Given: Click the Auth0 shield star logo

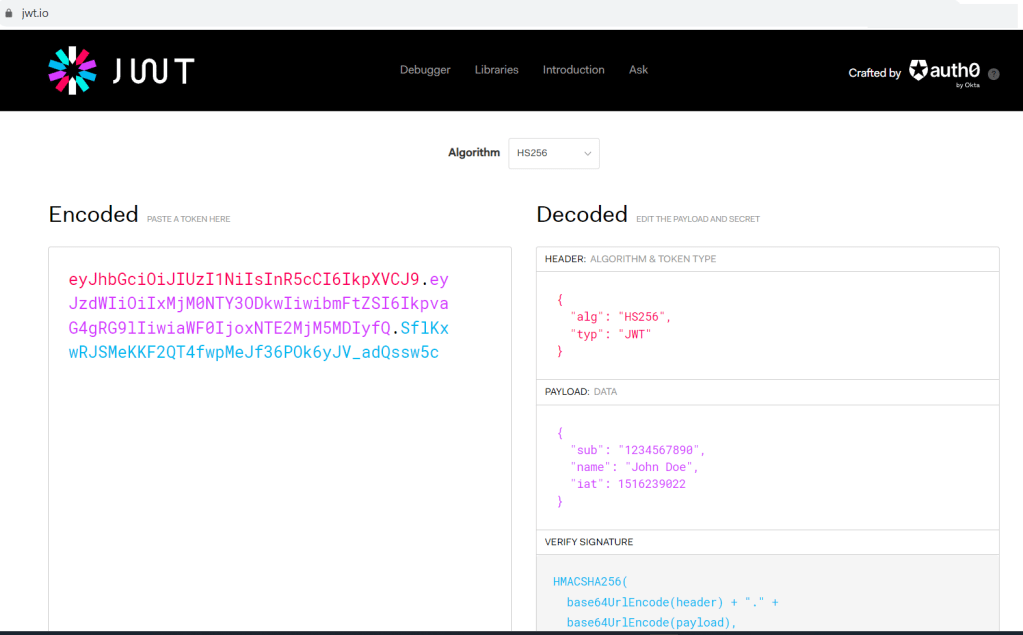Looking at the screenshot, I should (918, 70).
